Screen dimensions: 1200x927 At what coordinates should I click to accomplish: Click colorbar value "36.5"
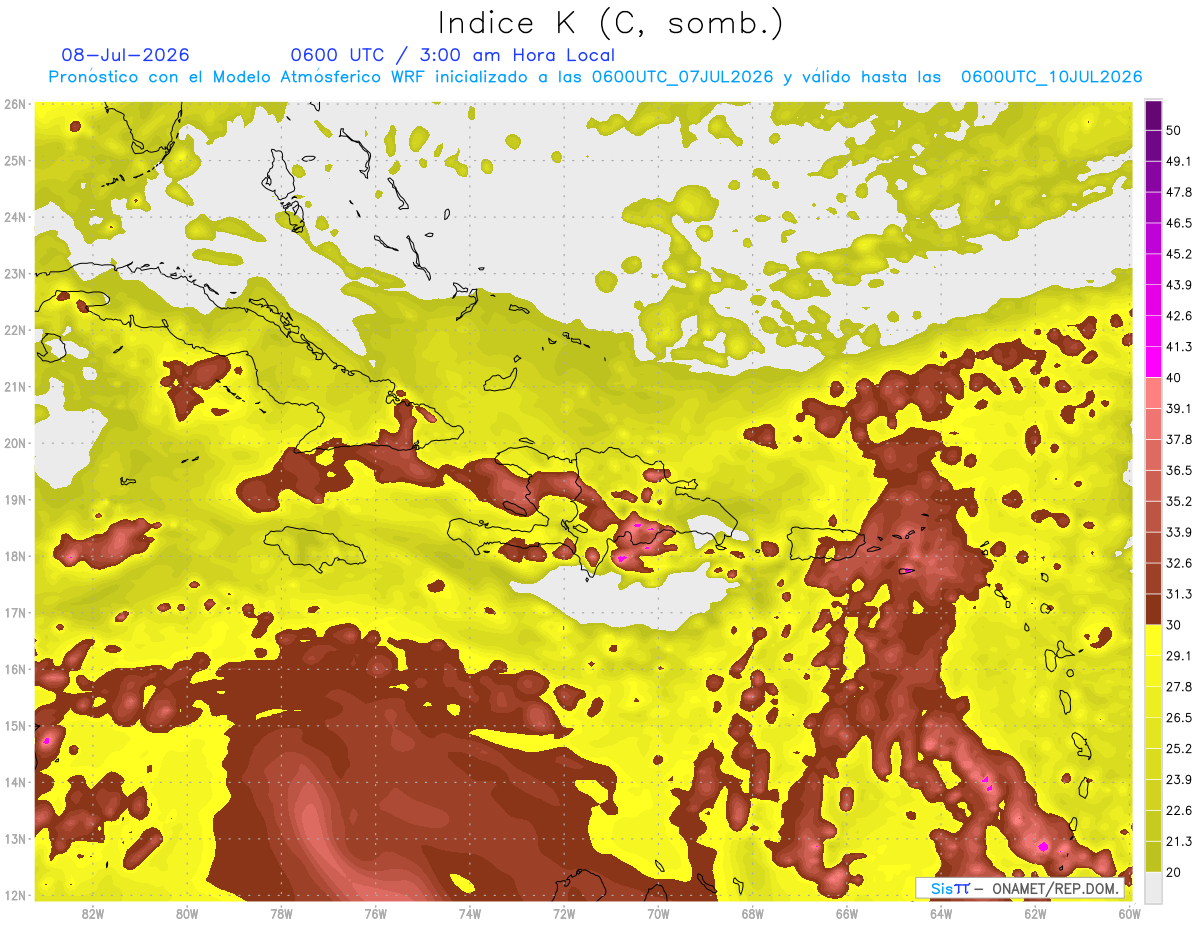point(1178,470)
